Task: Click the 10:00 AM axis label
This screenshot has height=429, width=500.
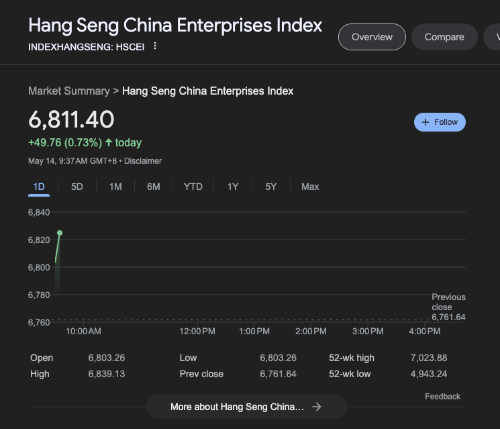Action: (83, 331)
